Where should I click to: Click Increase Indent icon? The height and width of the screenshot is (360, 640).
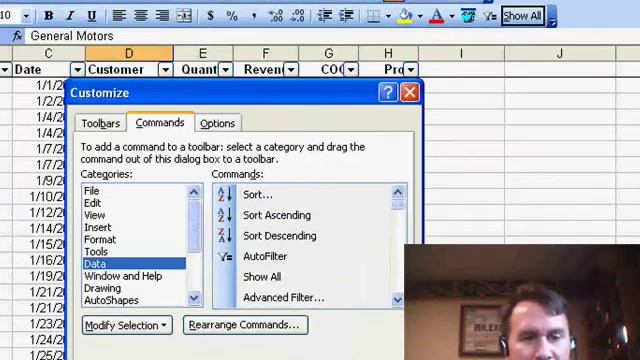(347, 16)
